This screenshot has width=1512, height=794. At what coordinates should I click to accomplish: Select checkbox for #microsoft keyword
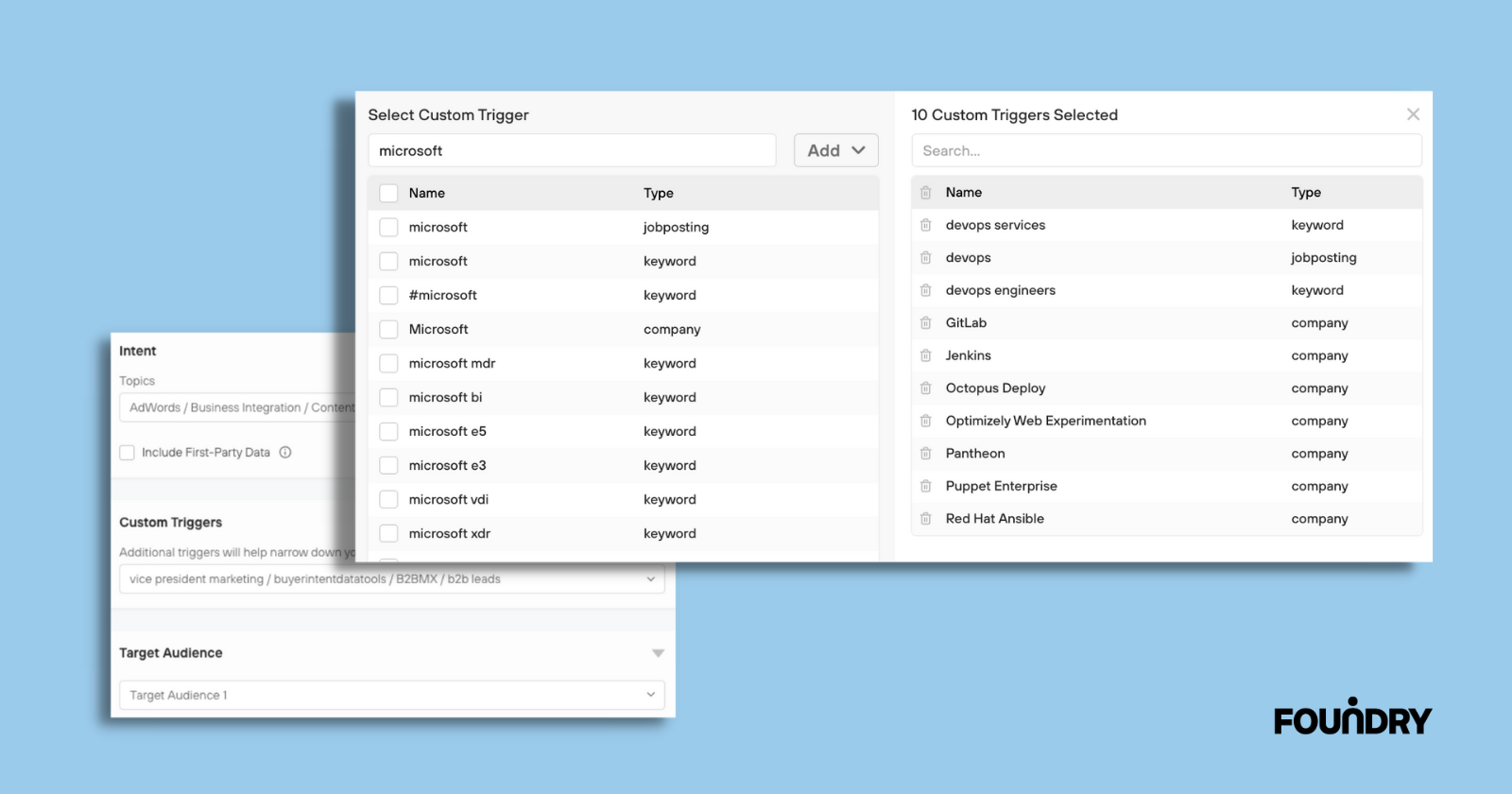(388, 295)
